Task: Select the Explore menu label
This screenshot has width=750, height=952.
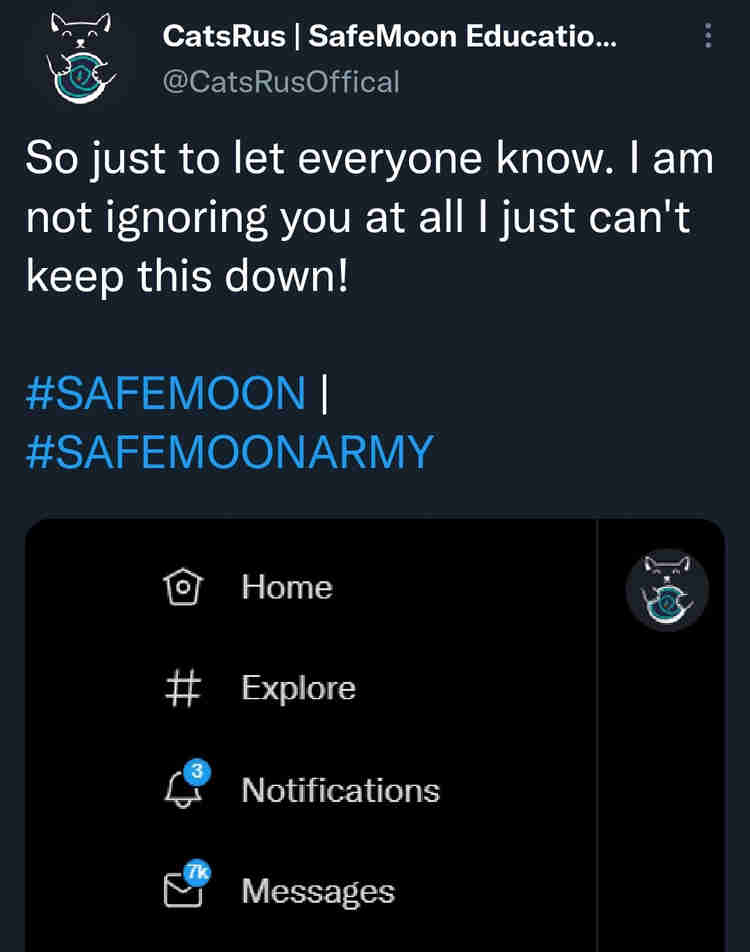Action: (x=298, y=688)
